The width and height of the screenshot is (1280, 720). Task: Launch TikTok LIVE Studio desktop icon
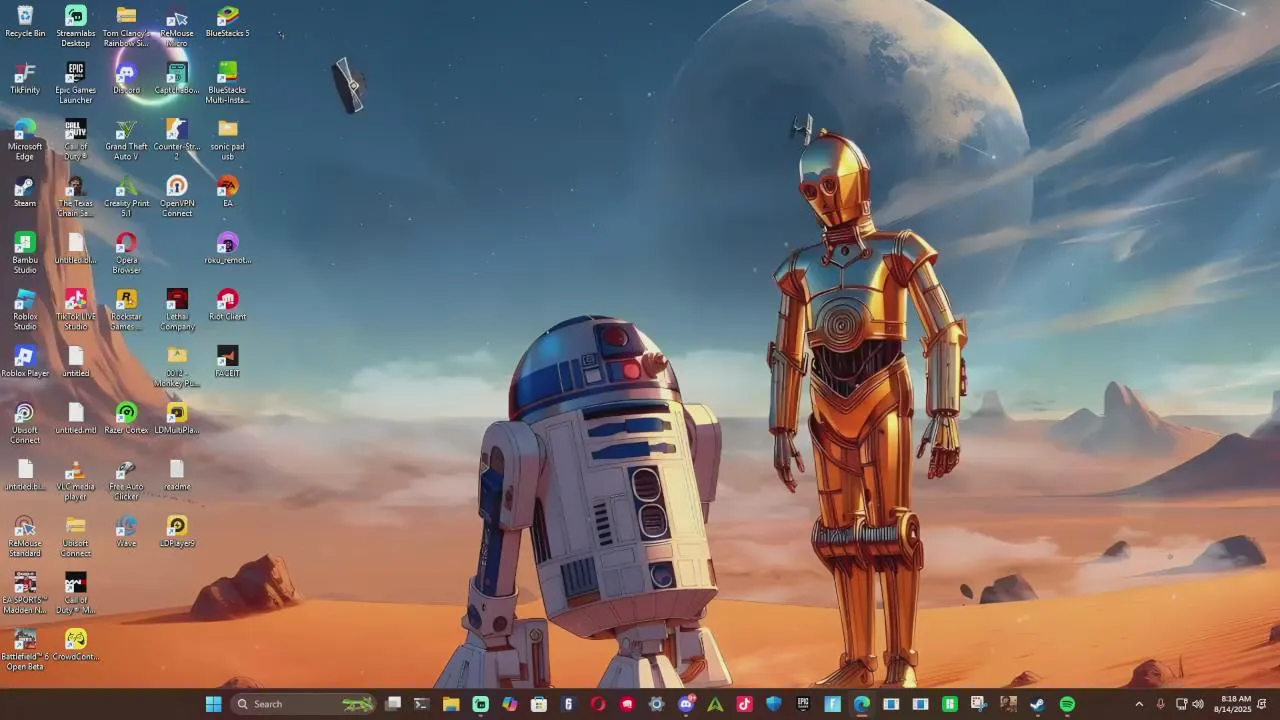(x=76, y=310)
